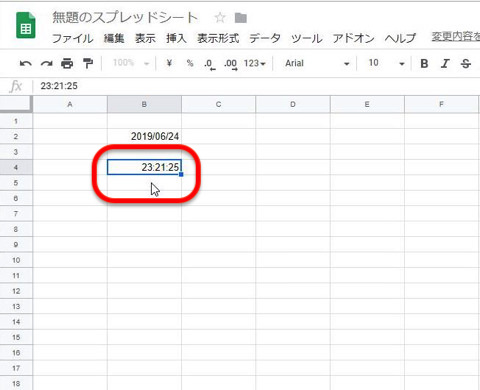Open the 挿入 menu
This screenshot has height=390, width=480.
coord(176,38)
